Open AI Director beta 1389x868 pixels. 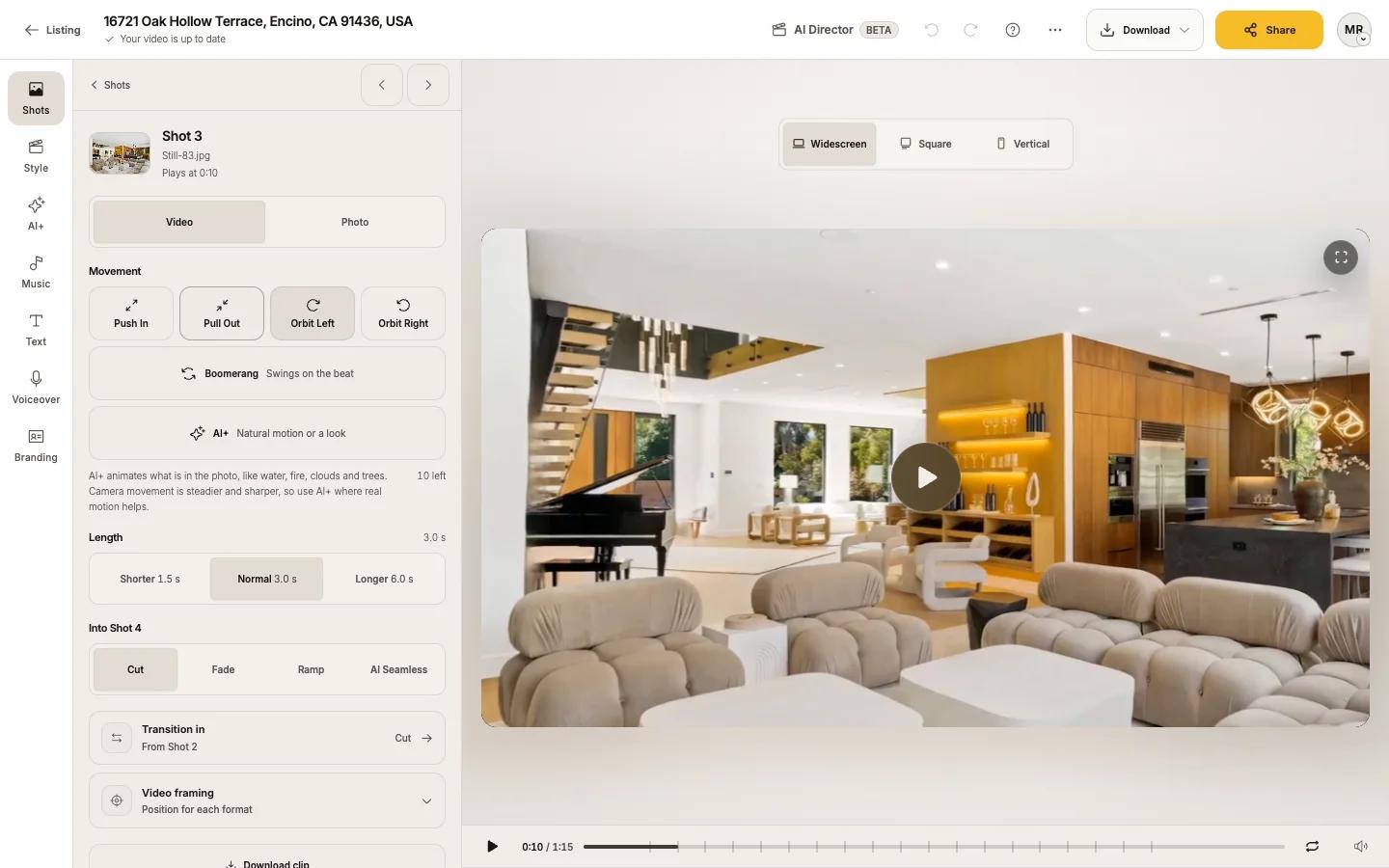point(835,30)
